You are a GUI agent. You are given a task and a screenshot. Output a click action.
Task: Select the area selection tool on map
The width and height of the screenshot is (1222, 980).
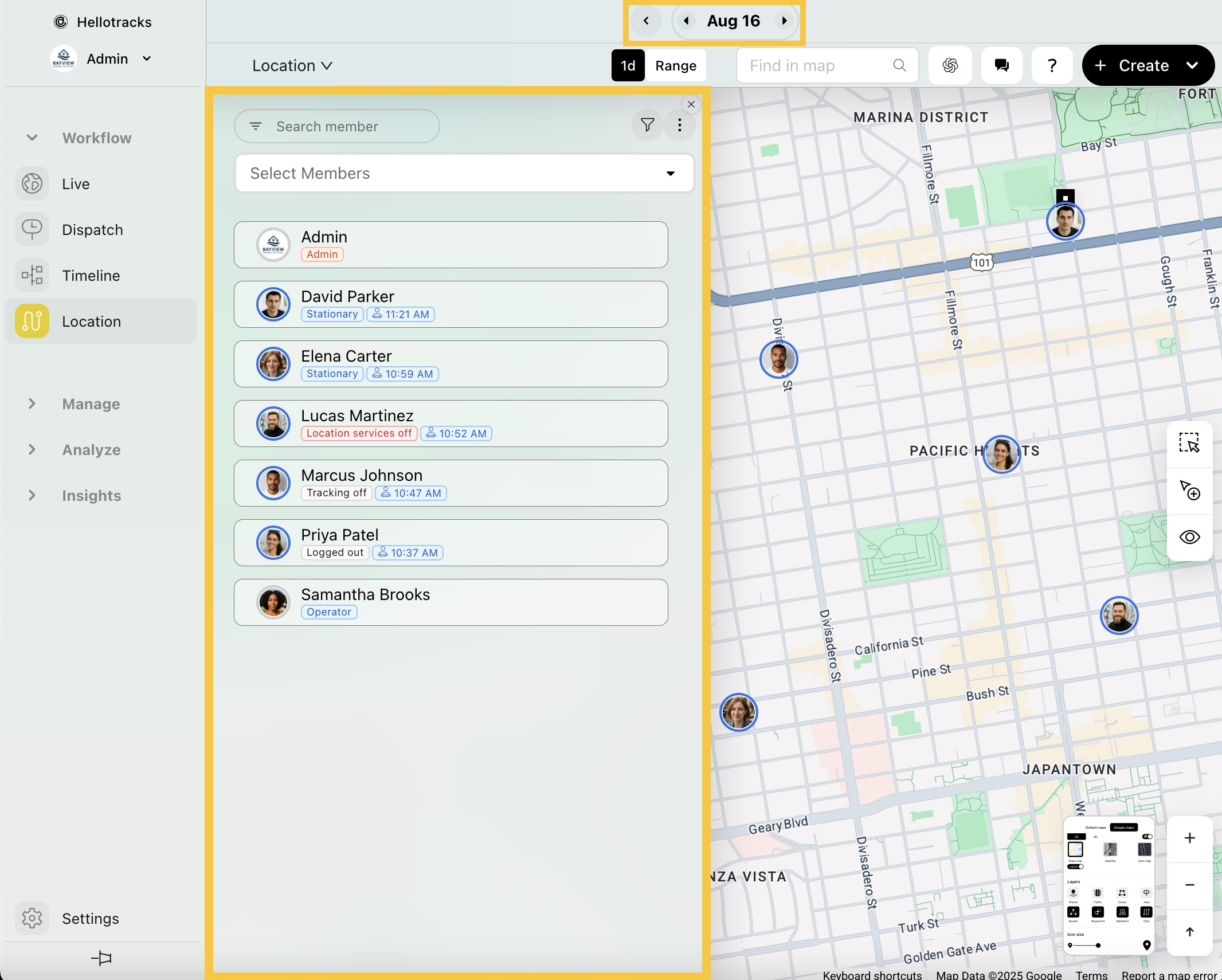click(1189, 443)
